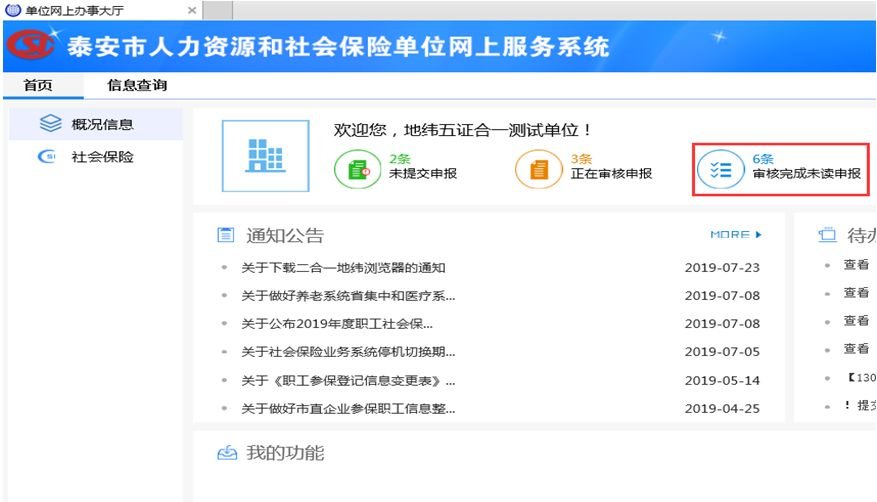Click the welcome text 欢迎您，地纬五证合一测试单位！
Viewport: 877px width, 502px height.
tap(462, 130)
